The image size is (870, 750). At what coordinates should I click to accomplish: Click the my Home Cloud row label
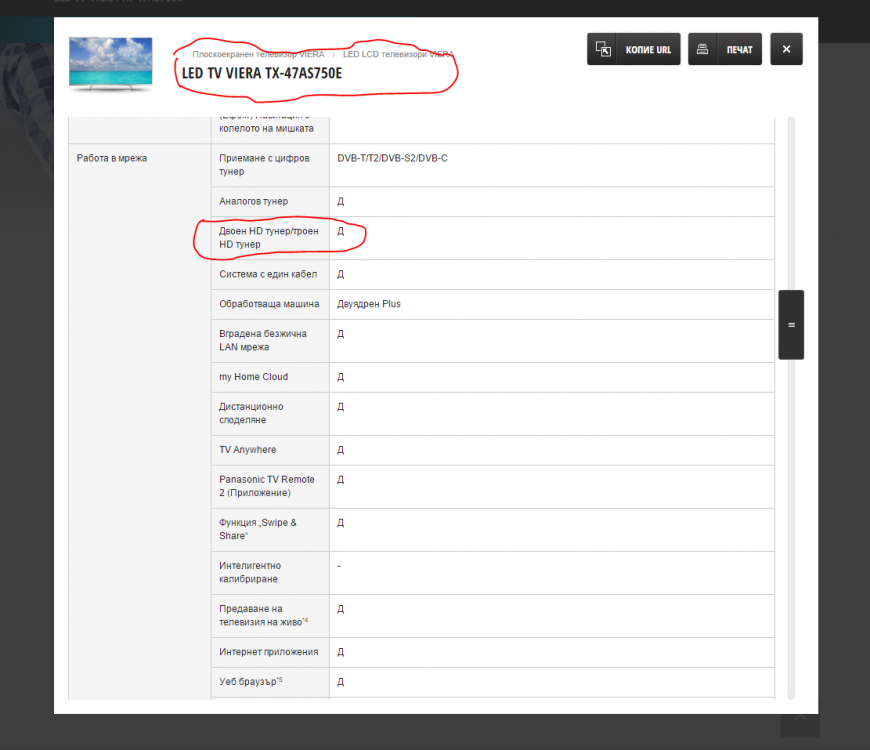254,377
